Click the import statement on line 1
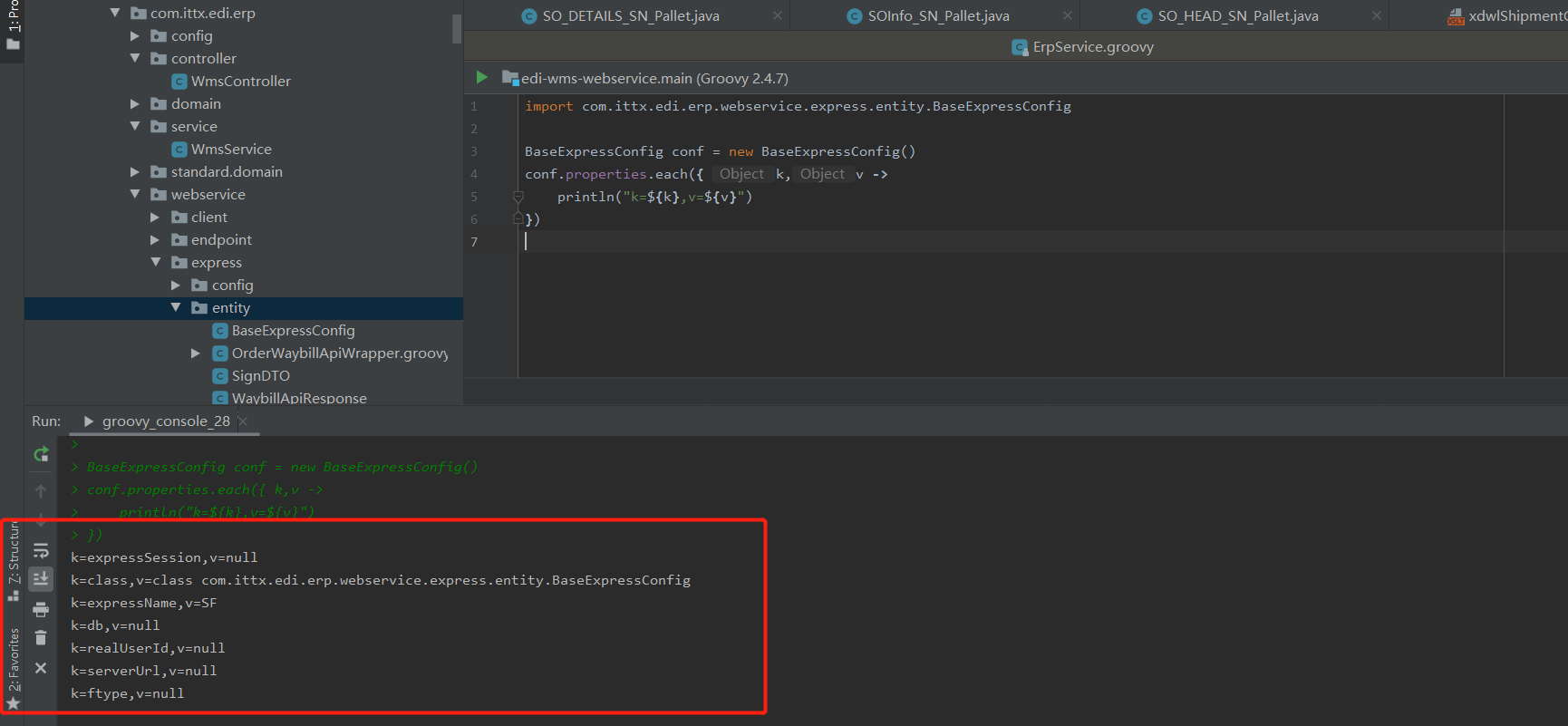Image resolution: width=1568 pixels, height=726 pixels. tap(798, 106)
